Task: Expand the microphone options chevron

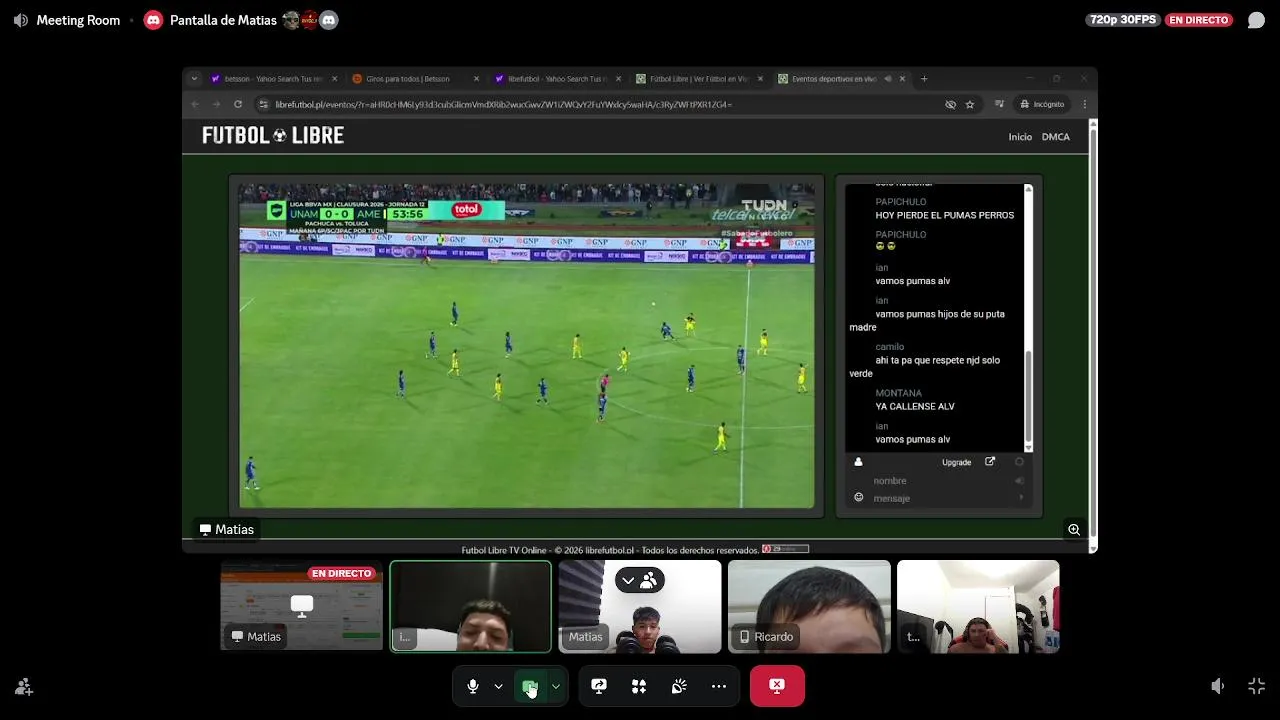Action: (498, 686)
